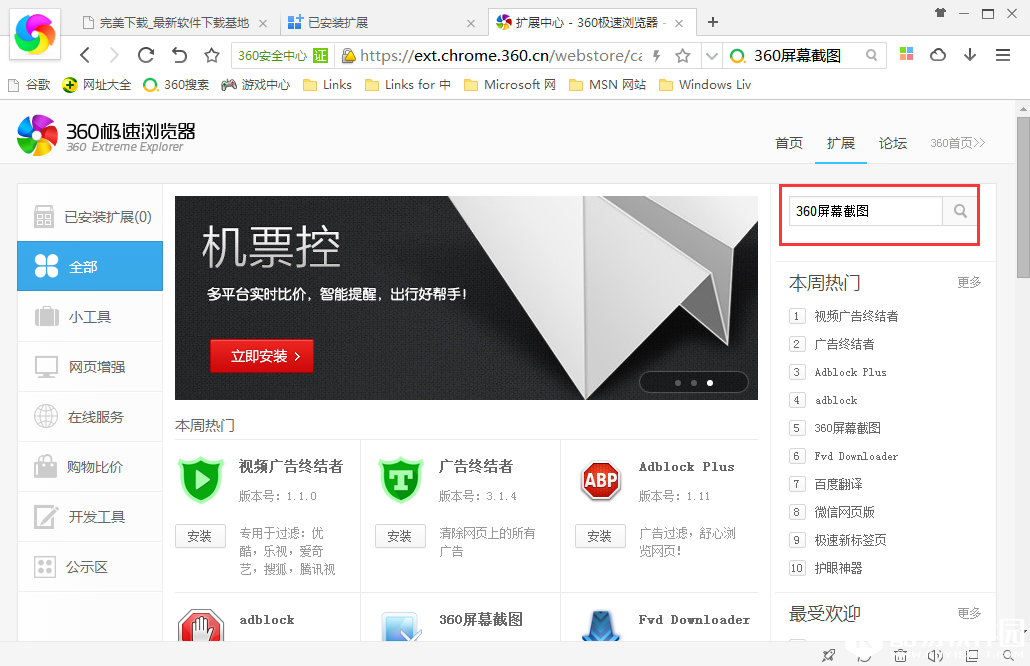Click 更多 next to 本周热门
Screen dimensions: 1030x666
[968, 282]
